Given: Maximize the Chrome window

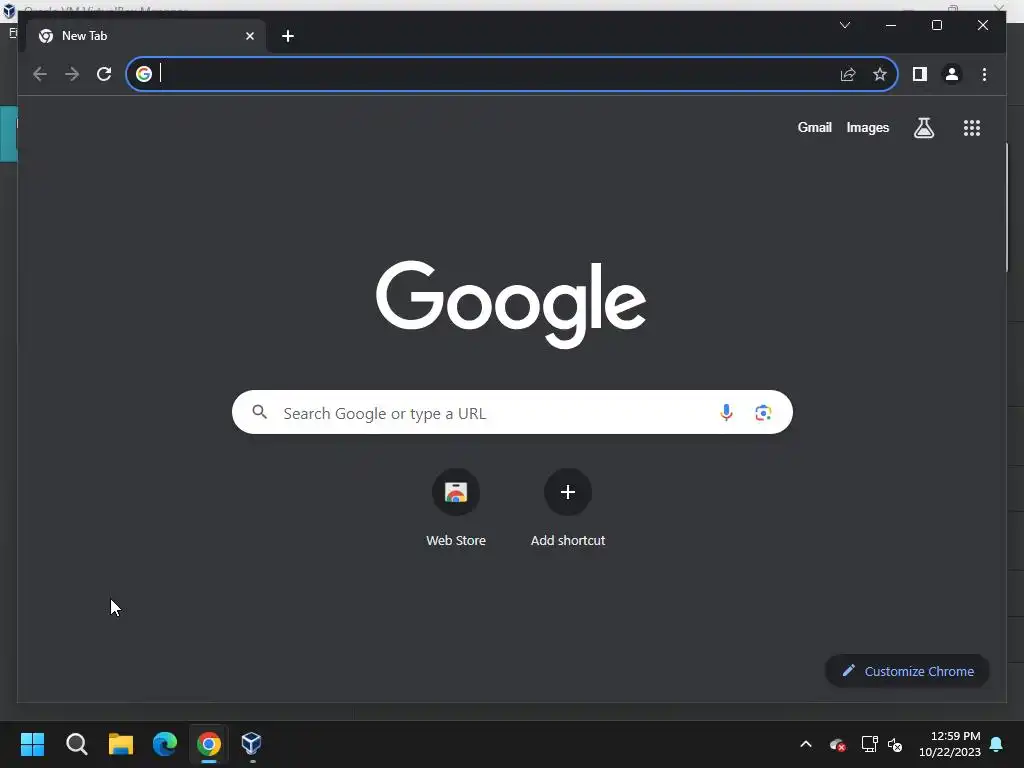Looking at the screenshot, I should pyautogui.click(x=936, y=25).
